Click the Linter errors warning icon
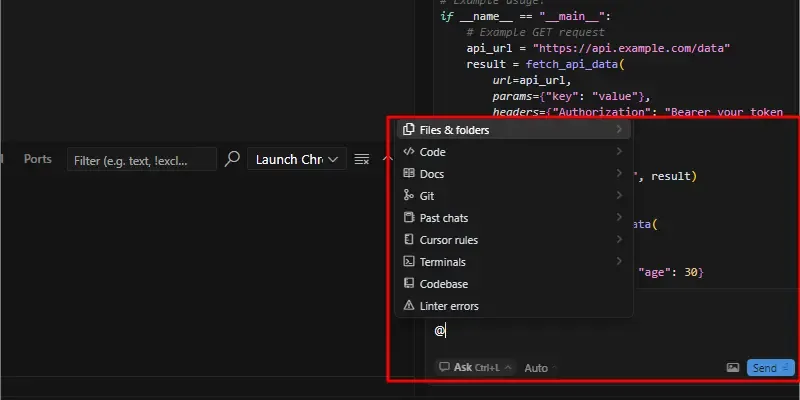The height and width of the screenshot is (400, 800). (x=409, y=306)
